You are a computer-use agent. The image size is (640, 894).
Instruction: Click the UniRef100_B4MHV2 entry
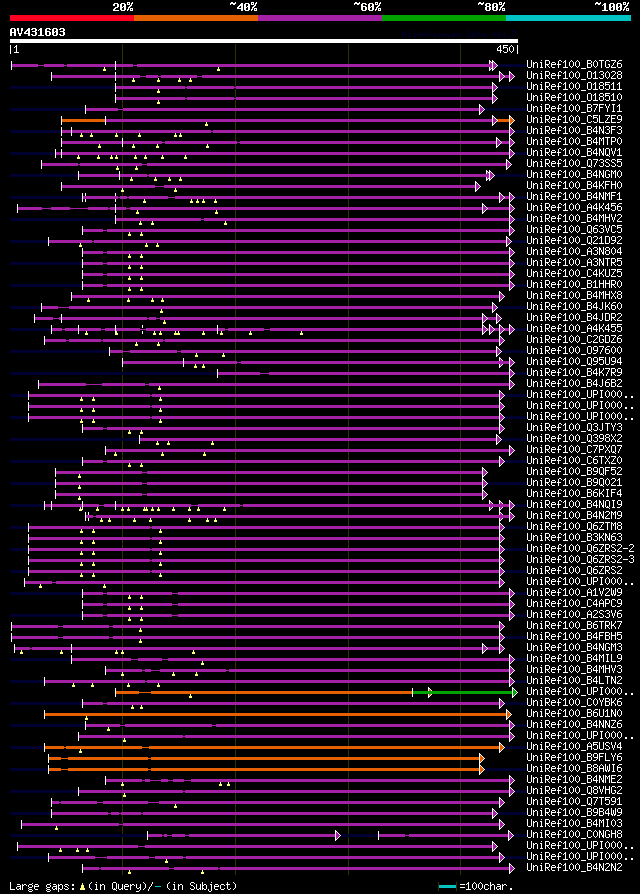pos(574,218)
